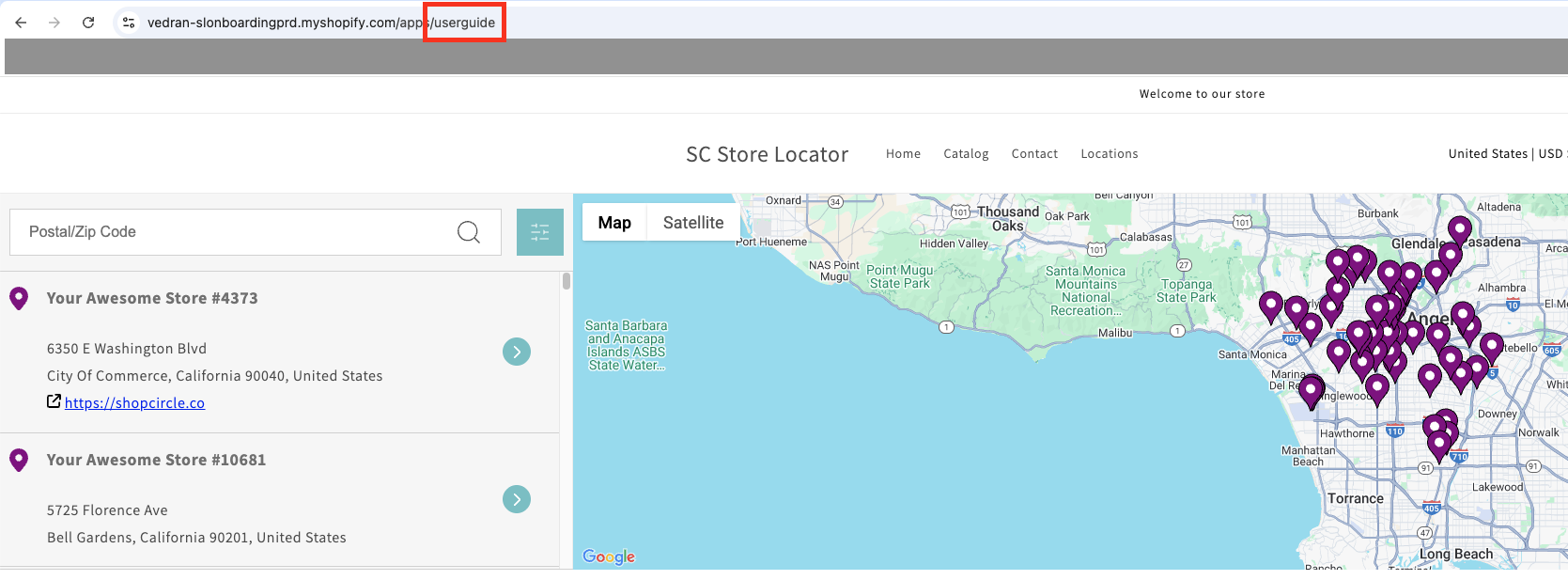Click the pin icon beside Store #10681
This screenshot has width=1568, height=580.
tap(18, 461)
